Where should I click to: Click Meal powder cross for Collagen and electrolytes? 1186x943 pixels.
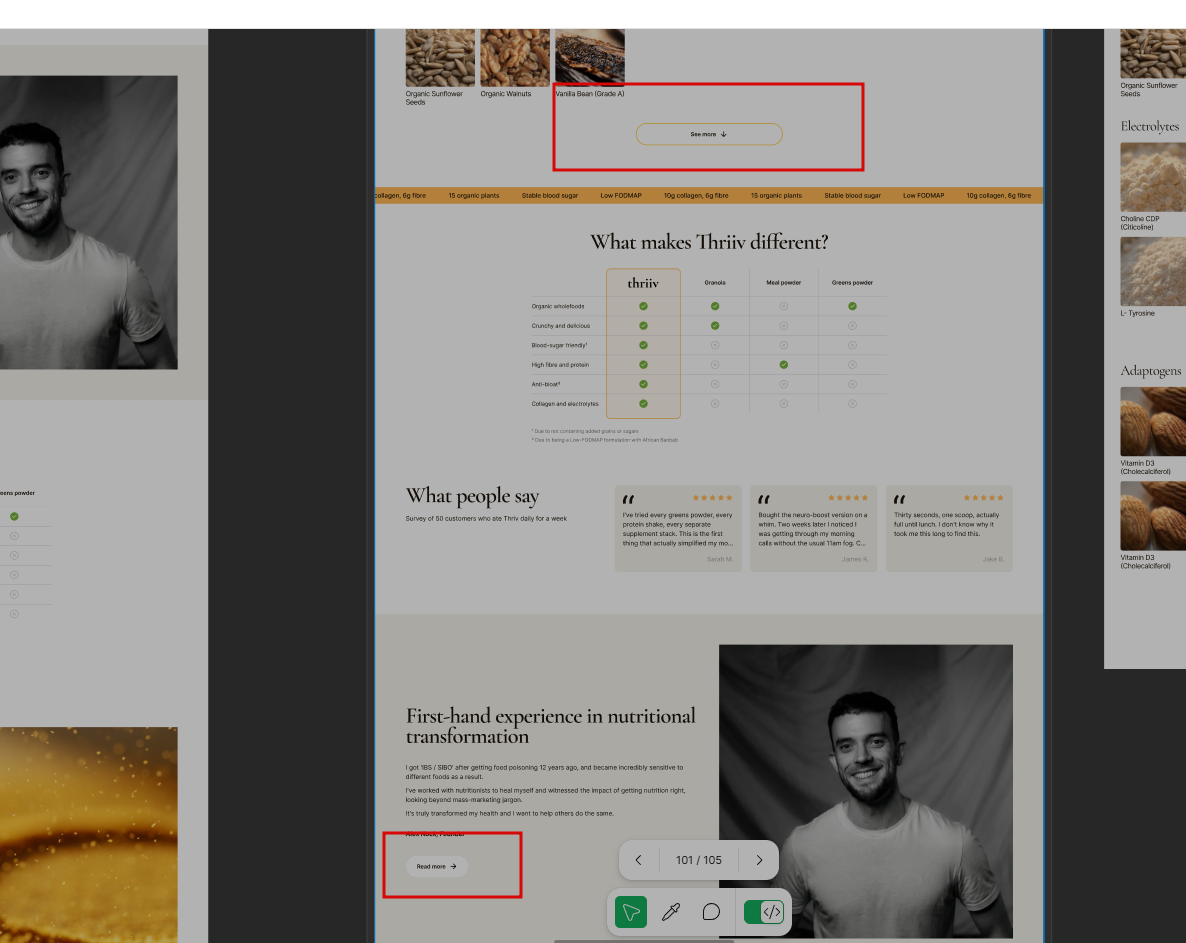click(x=784, y=404)
